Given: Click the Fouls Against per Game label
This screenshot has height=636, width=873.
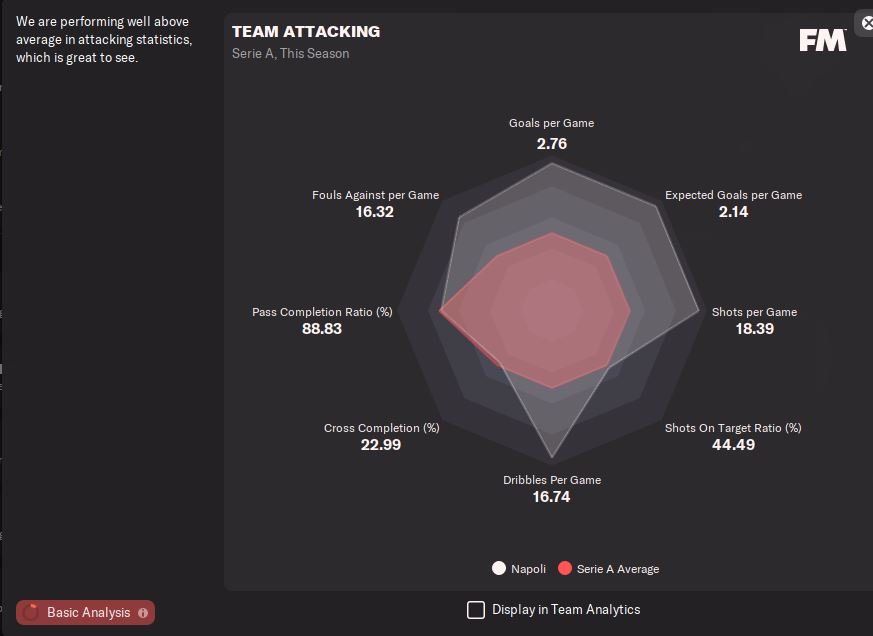Looking at the screenshot, I should pyautogui.click(x=375, y=195).
